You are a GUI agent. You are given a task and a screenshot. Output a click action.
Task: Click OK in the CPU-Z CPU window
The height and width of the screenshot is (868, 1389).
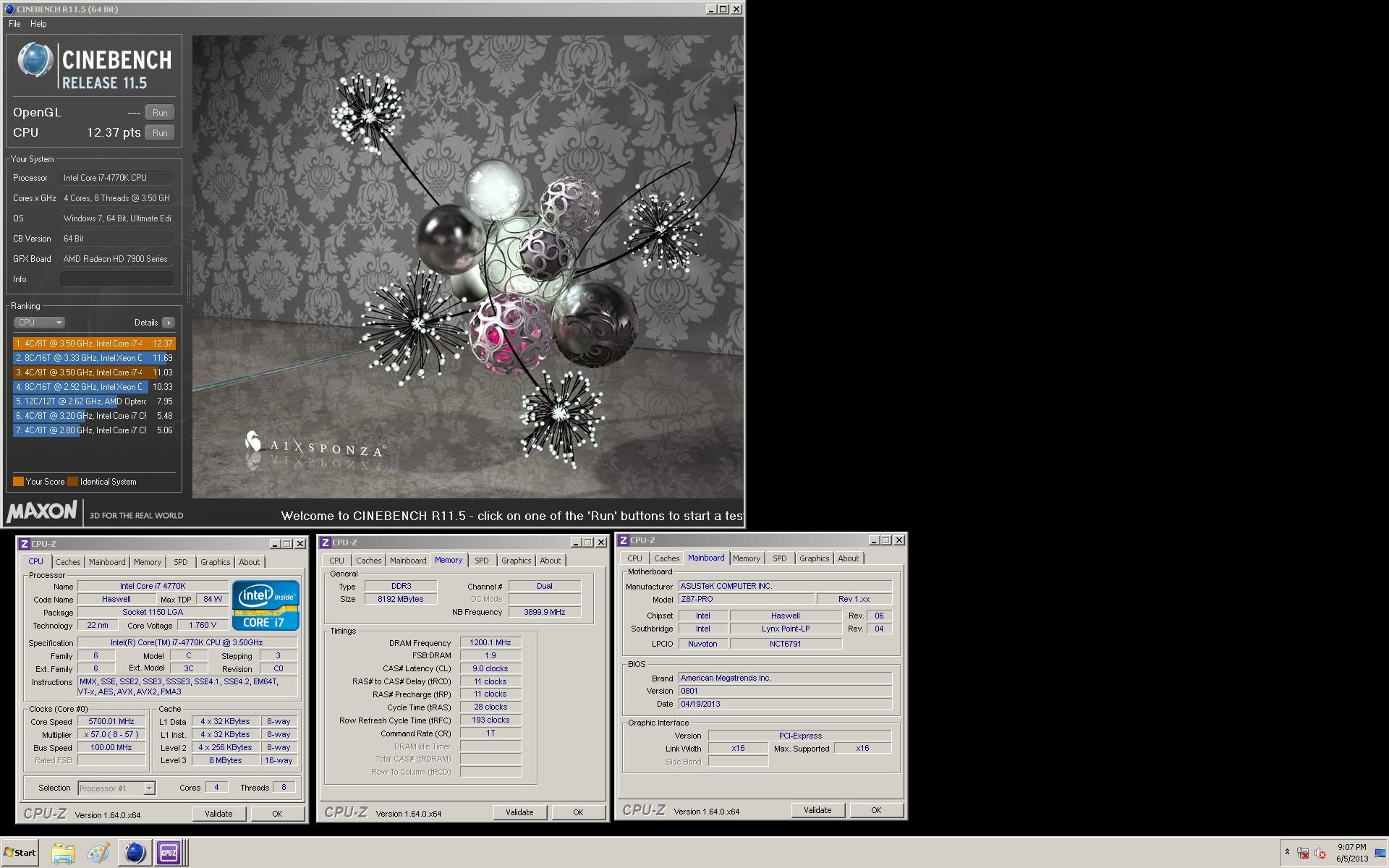coord(277,814)
